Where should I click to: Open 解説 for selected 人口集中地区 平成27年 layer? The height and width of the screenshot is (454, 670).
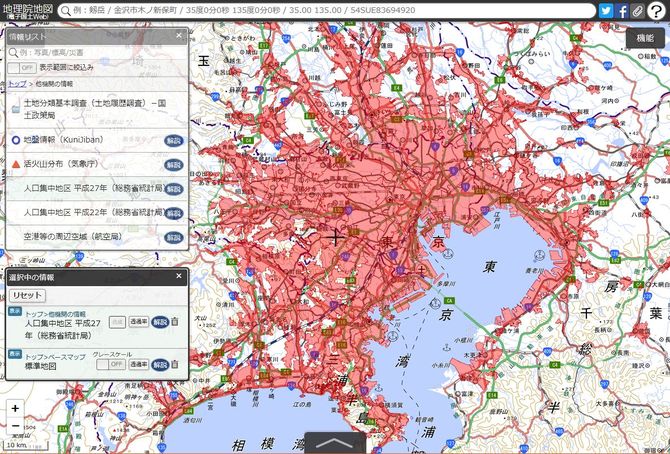160,322
